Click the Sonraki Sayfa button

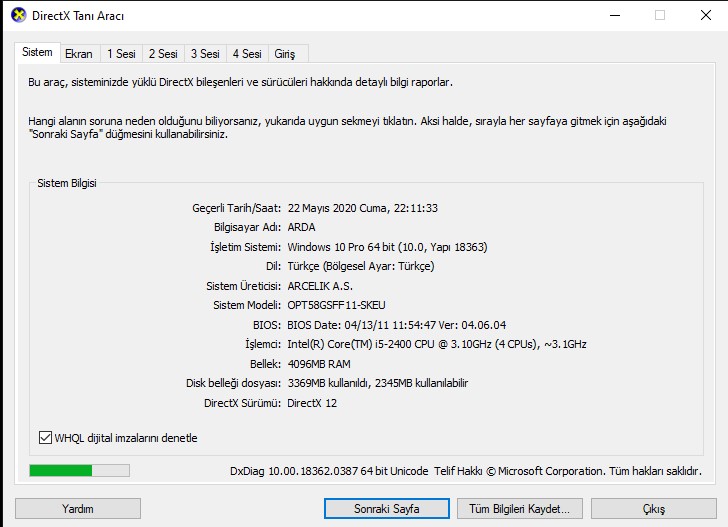pos(387,509)
